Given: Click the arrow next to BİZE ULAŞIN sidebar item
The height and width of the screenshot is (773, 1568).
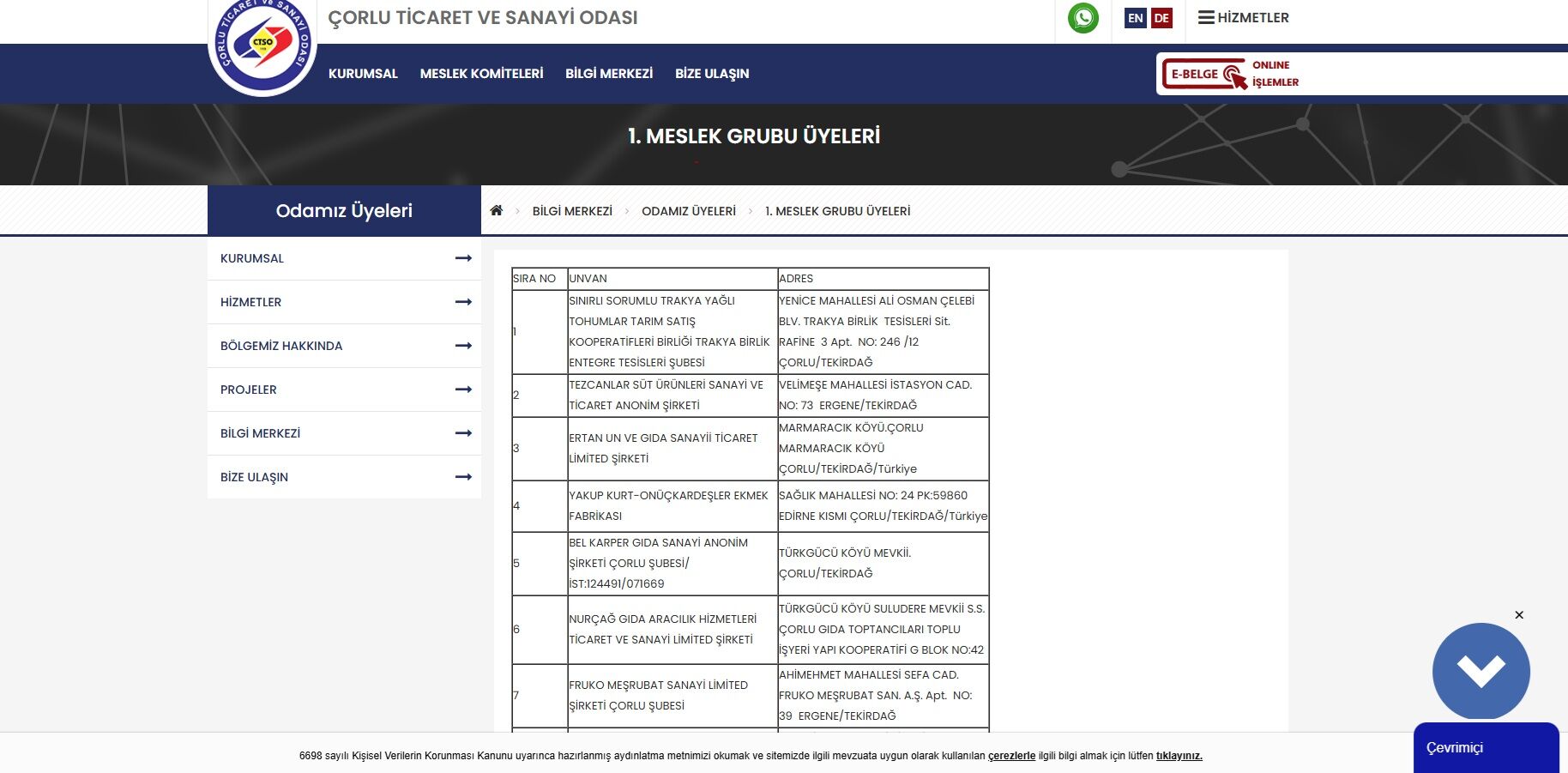Looking at the screenshot, I should tap(463, 477).
